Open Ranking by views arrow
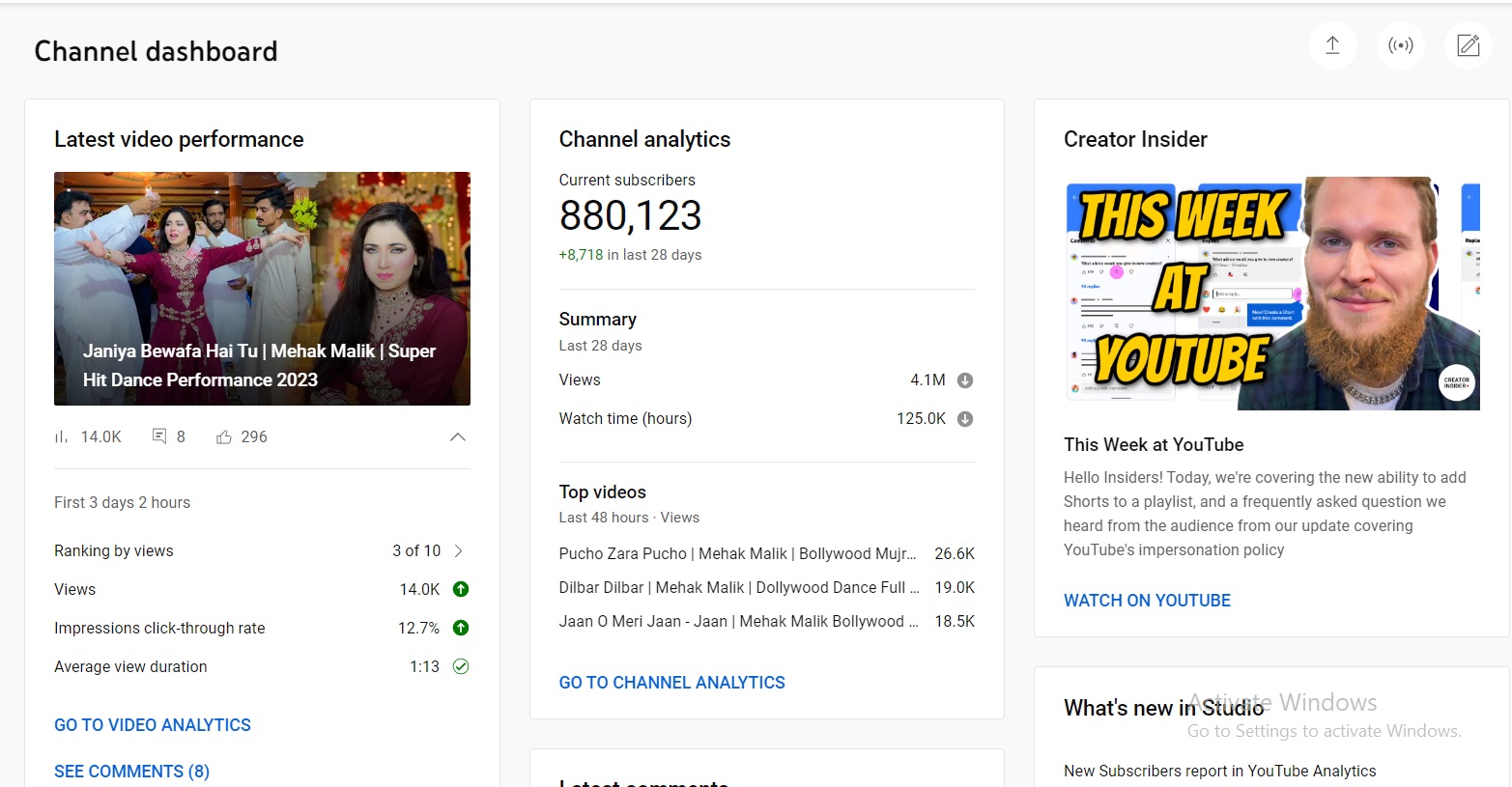Viewport: 1512px width, 787px height. [459, 550]
